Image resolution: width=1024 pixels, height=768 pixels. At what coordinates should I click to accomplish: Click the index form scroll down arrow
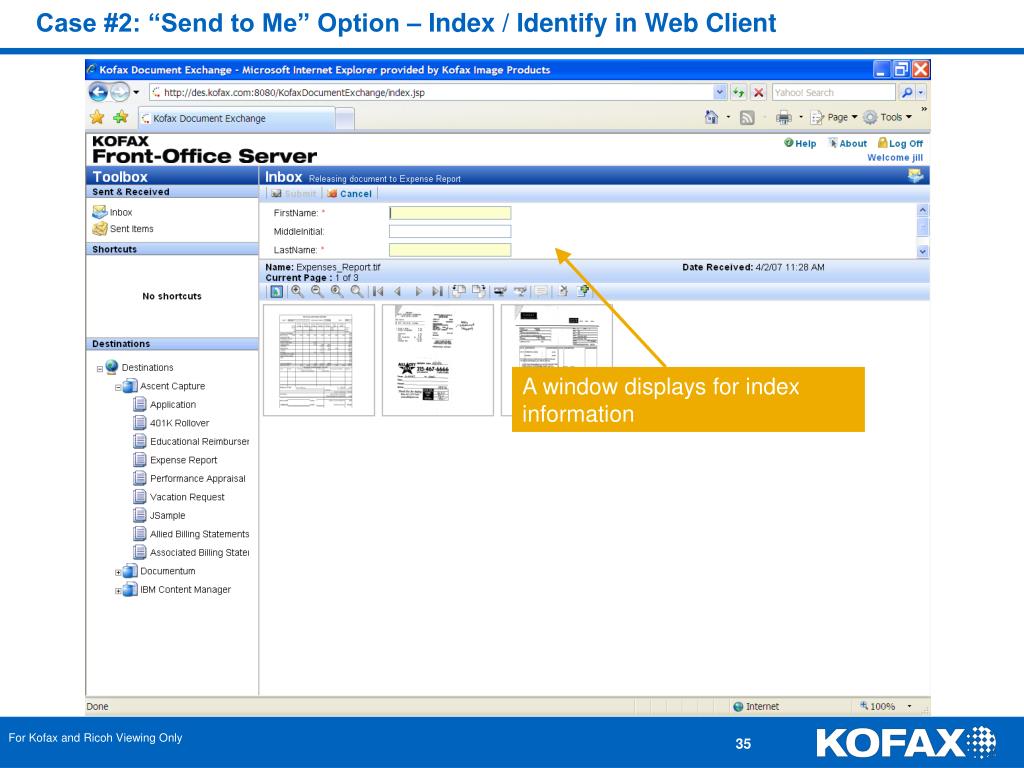pos(923,251)
